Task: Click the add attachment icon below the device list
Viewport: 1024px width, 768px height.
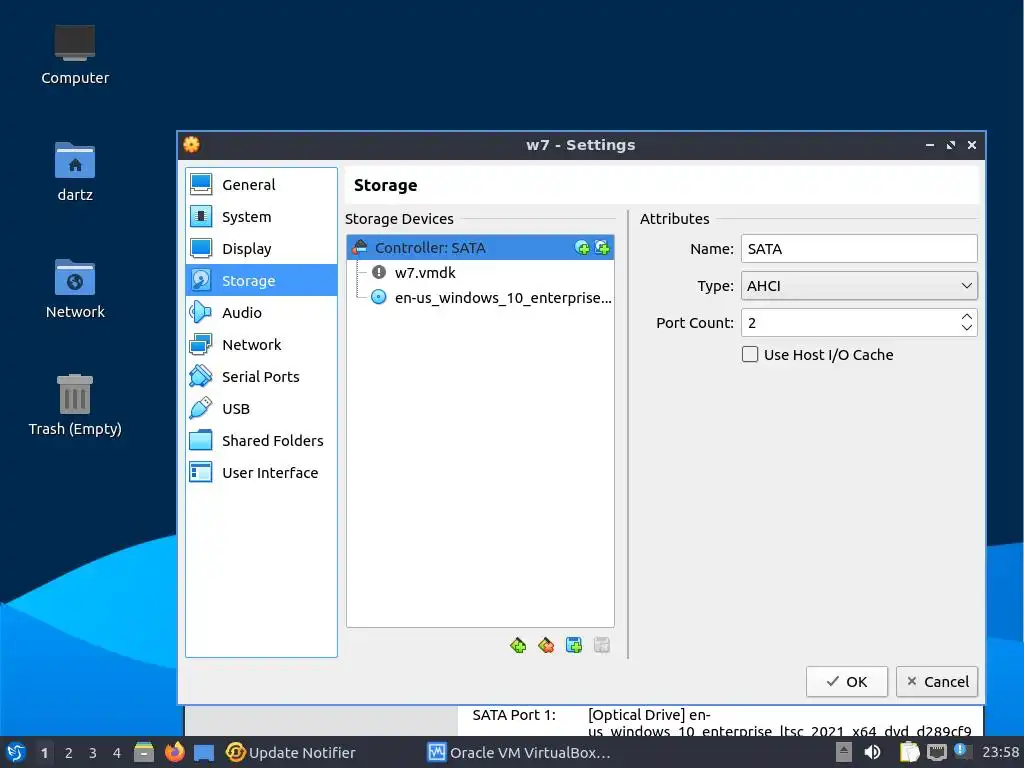Action: pos(574,646)
